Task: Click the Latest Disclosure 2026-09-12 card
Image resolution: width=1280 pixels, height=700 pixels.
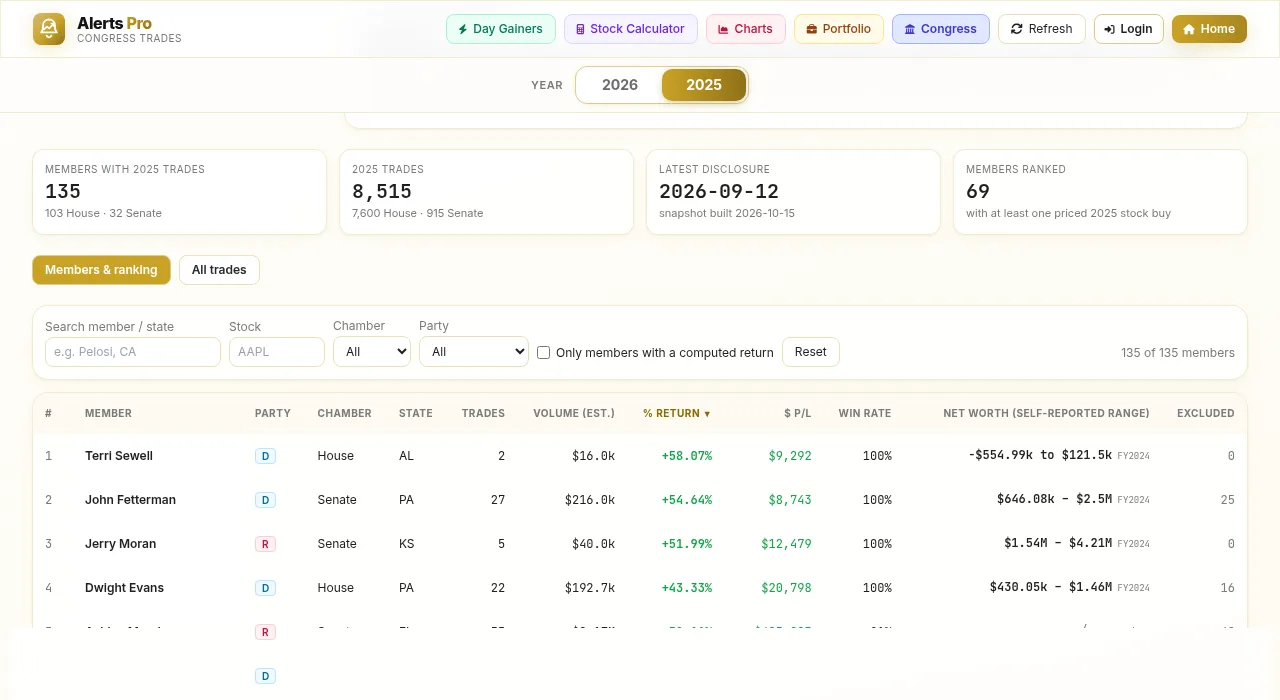Action: (x=793, y=192)
